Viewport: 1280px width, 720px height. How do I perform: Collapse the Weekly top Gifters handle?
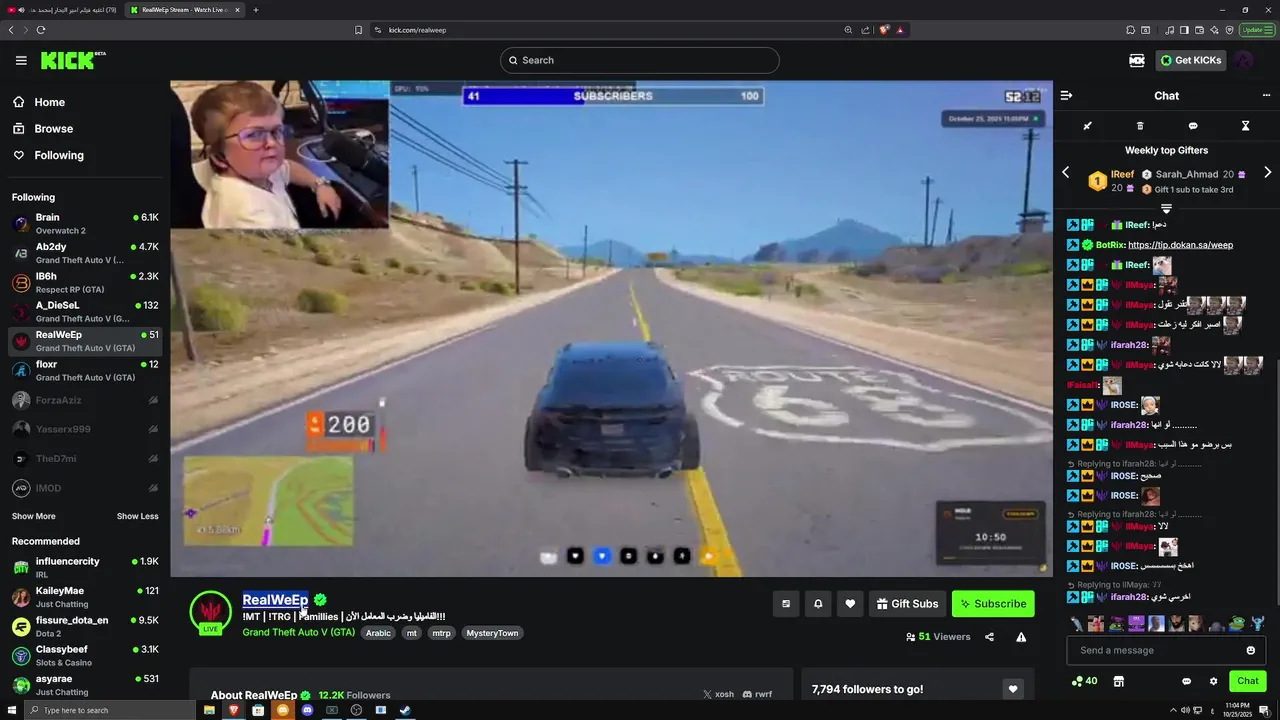(x=1166, y=208)
